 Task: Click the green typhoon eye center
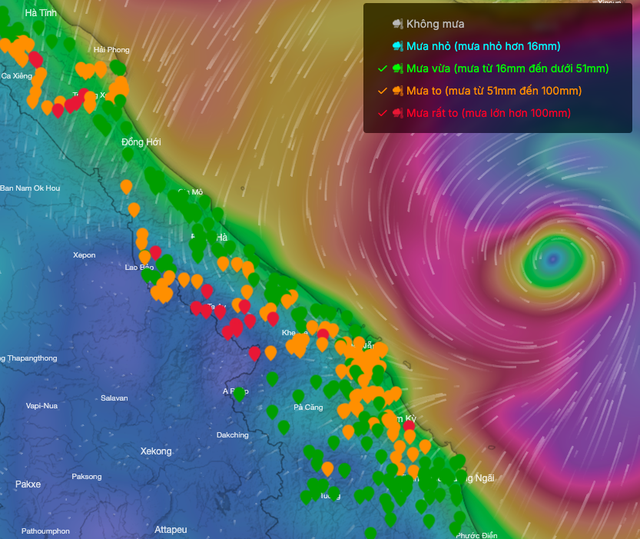(557, 260)
